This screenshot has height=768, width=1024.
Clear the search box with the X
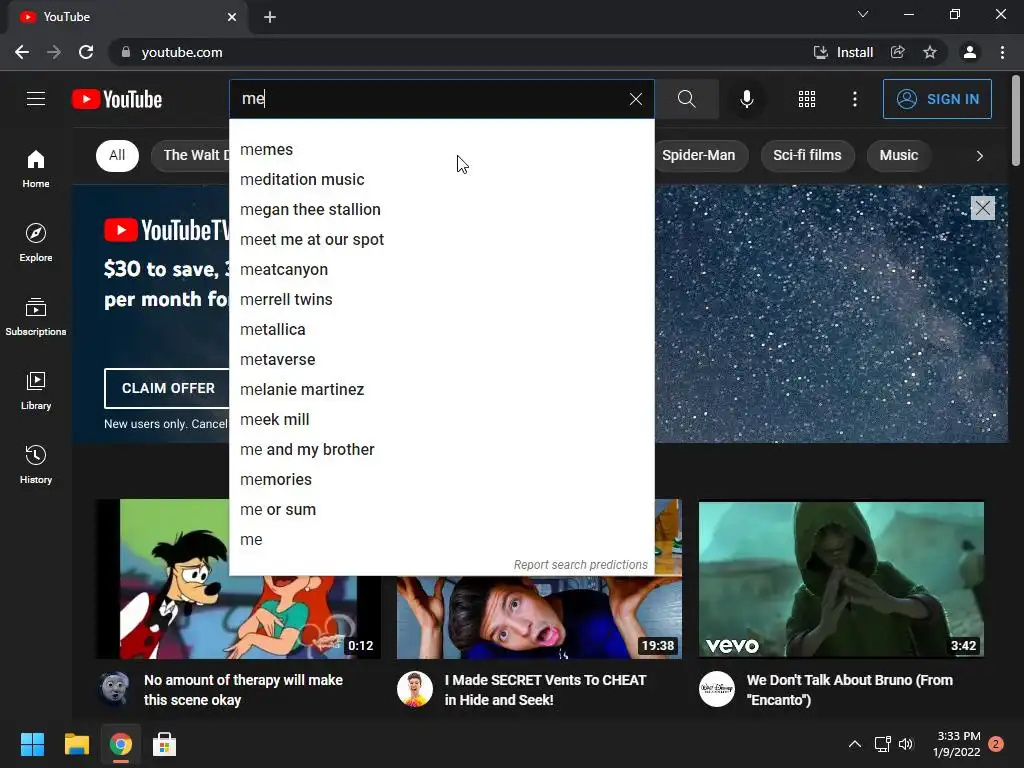[635, 99]
